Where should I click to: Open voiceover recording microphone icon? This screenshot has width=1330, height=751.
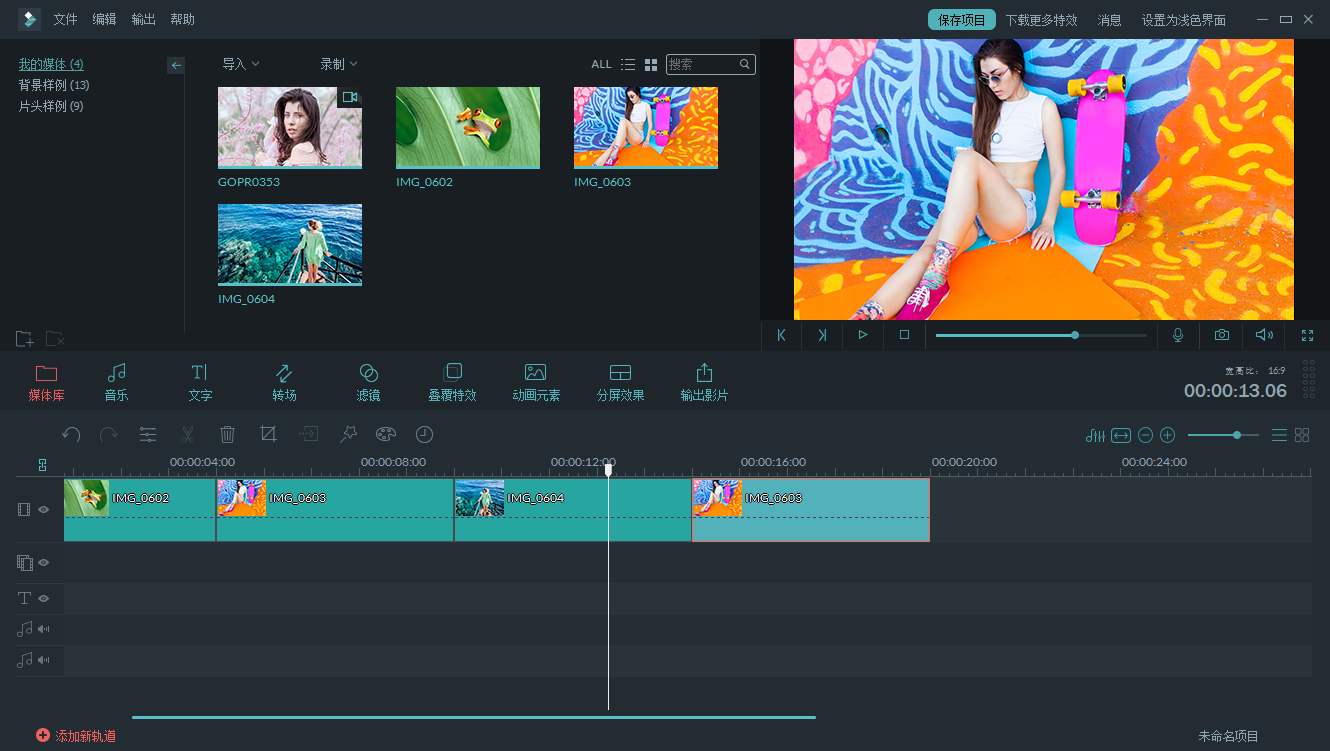click(1178, 335)
